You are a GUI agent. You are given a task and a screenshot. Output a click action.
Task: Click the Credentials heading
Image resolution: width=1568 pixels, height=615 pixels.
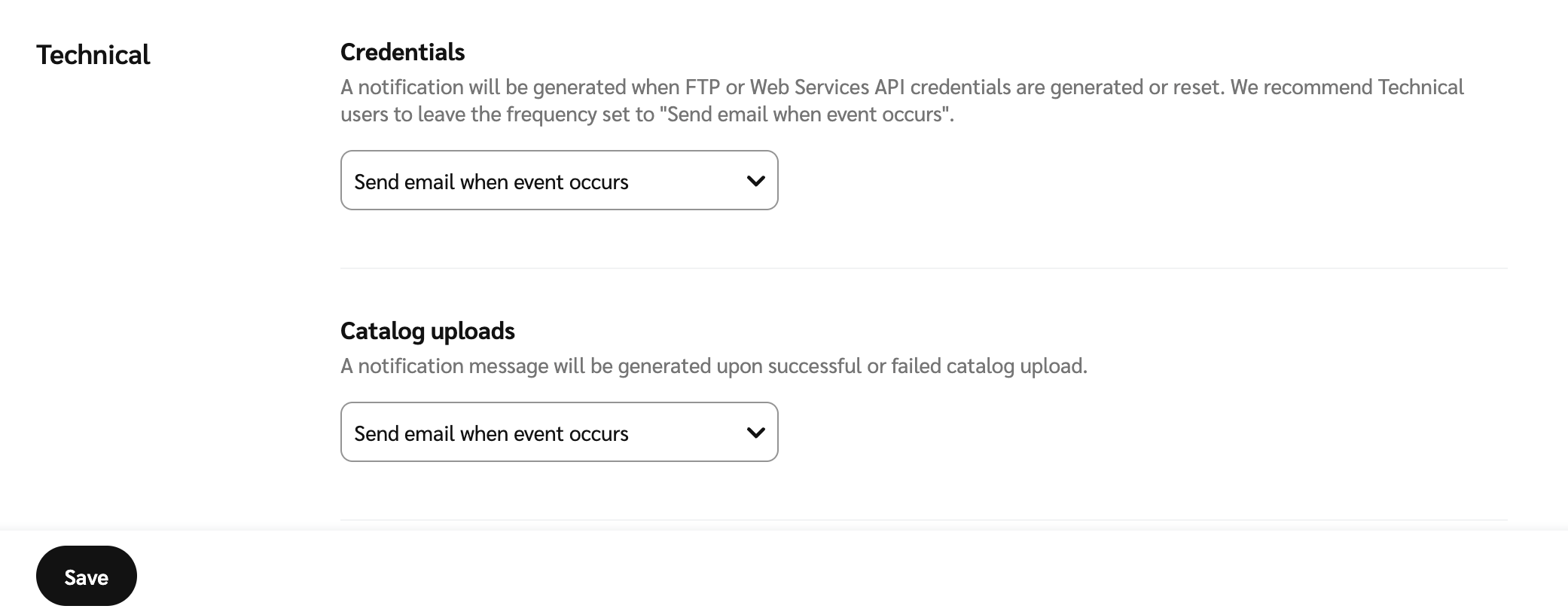tap(402, 52)
